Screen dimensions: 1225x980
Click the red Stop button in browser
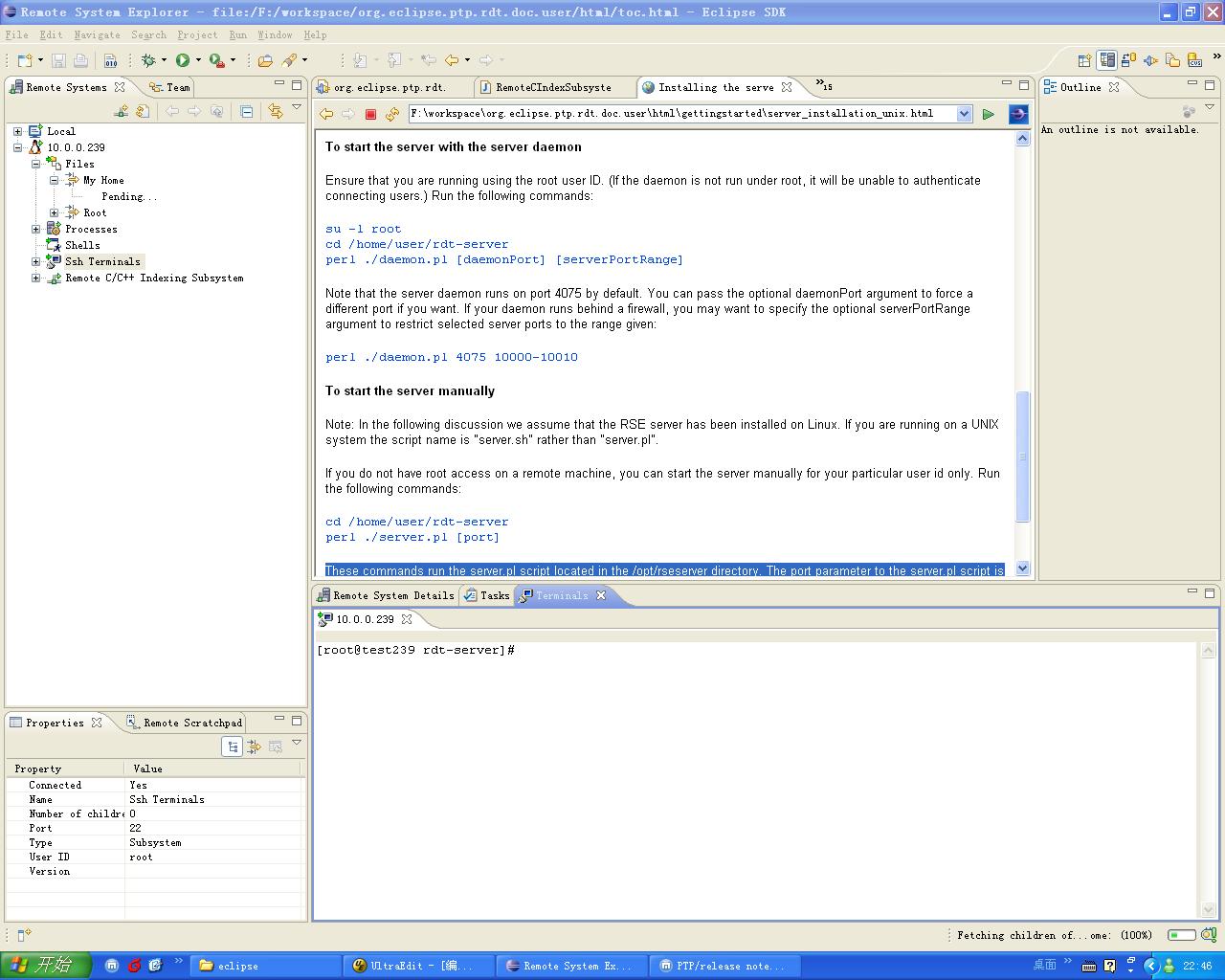point(370,114)
